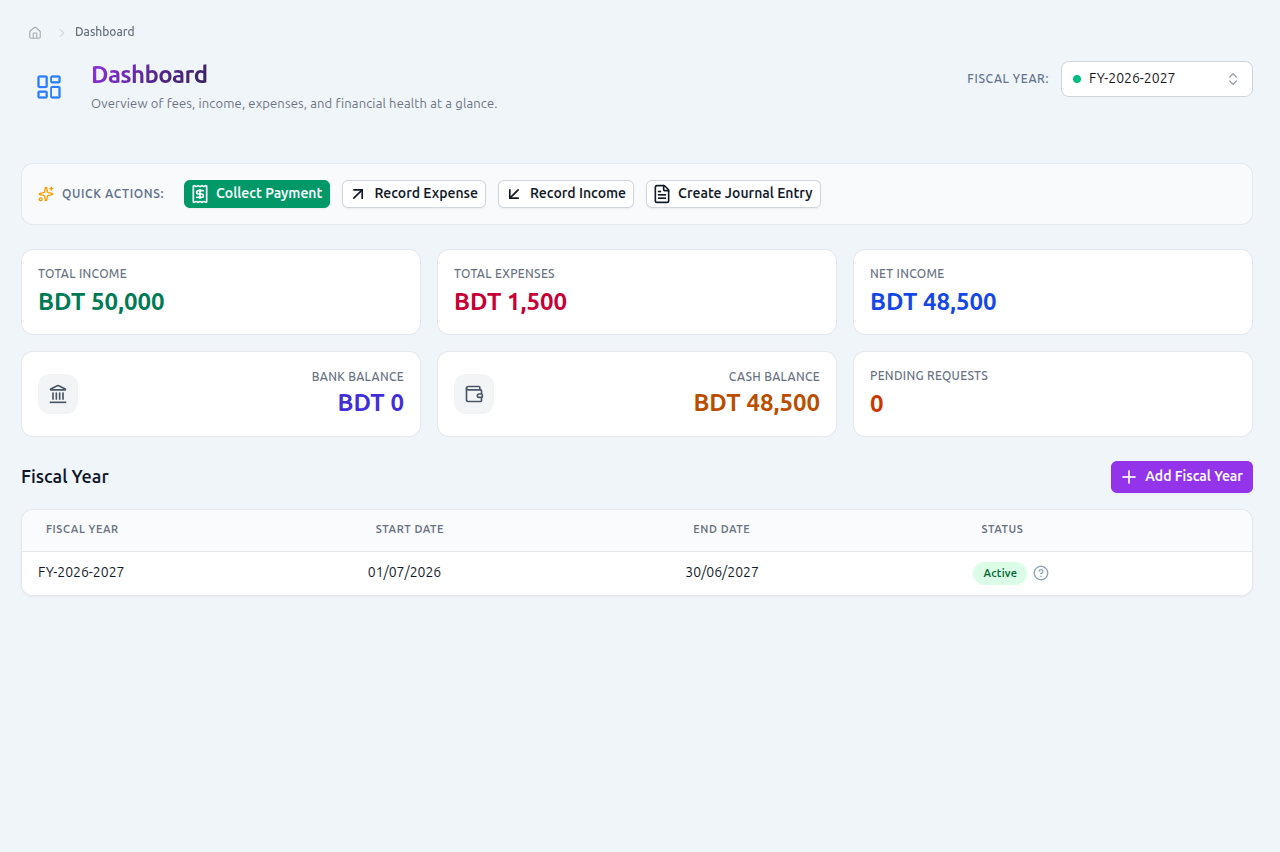This screenshot has width=1280, height=852.
Task: Open Record Income quick action
Action: coord(566,194)
